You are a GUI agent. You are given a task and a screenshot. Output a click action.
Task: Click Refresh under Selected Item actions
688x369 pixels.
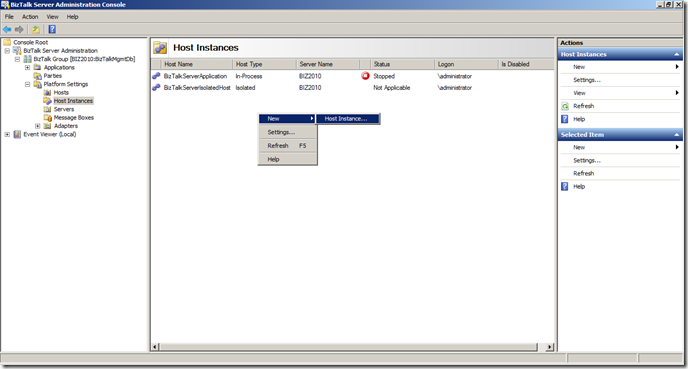[x=583, y=173]
